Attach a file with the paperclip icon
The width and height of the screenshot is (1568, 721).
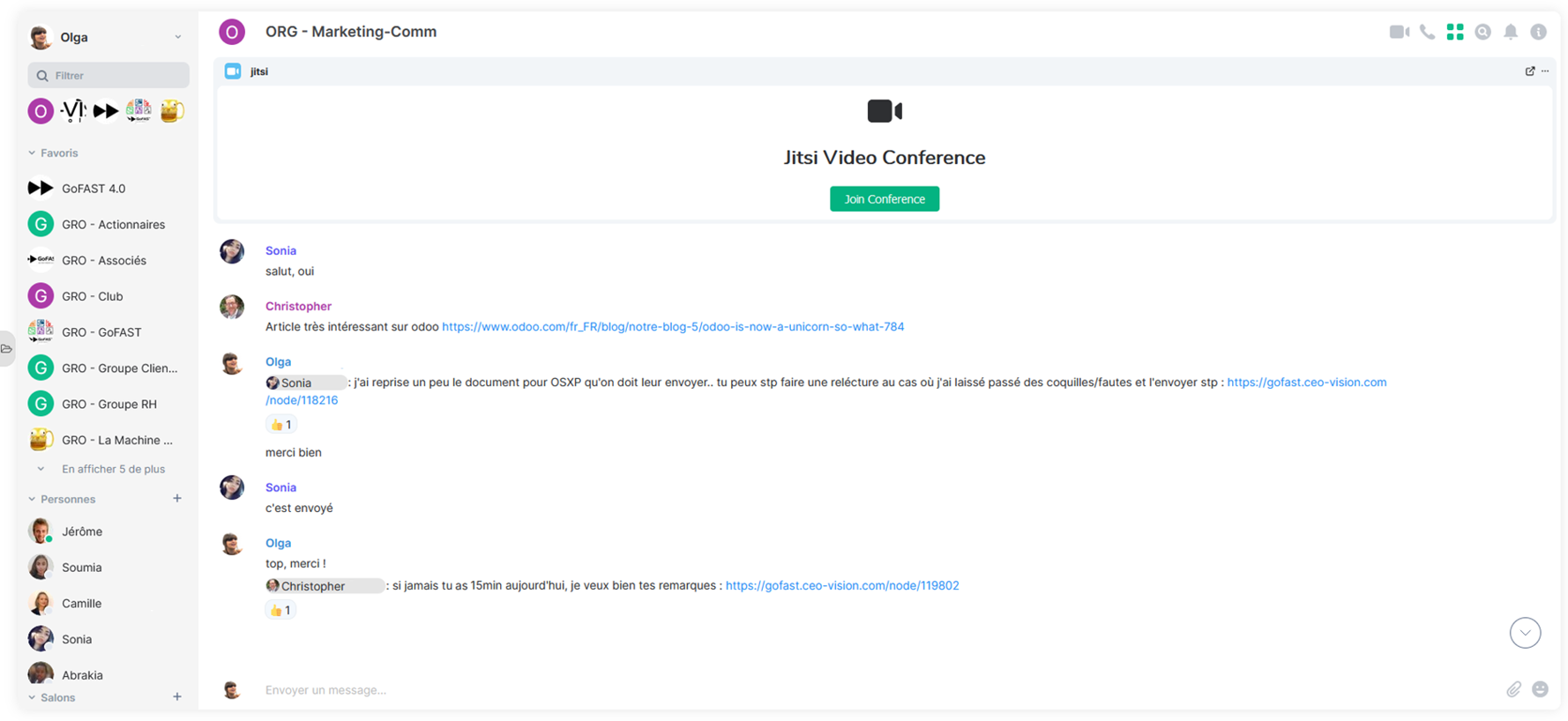coord(1513,689)
